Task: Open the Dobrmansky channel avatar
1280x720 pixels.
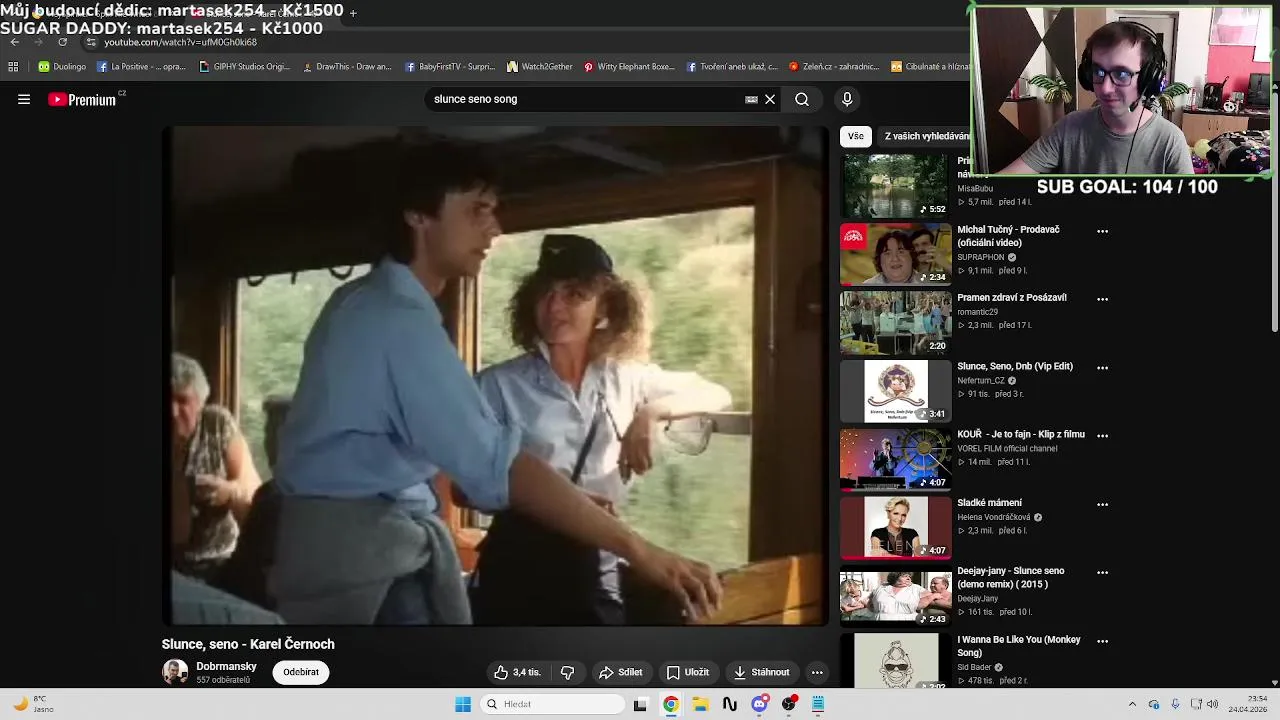Action: pos(175,672)
